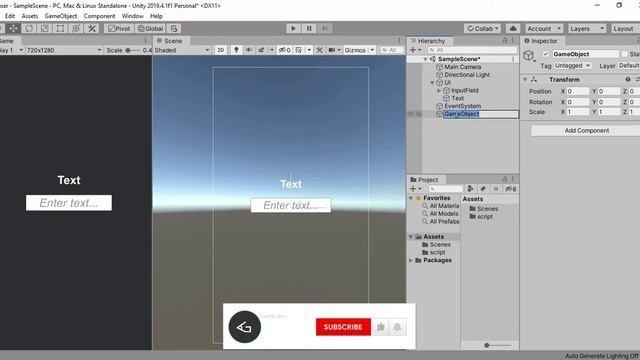Expand the Packages folder in Project
This screenshot has height=360, width=640.
tap(411, 260)
